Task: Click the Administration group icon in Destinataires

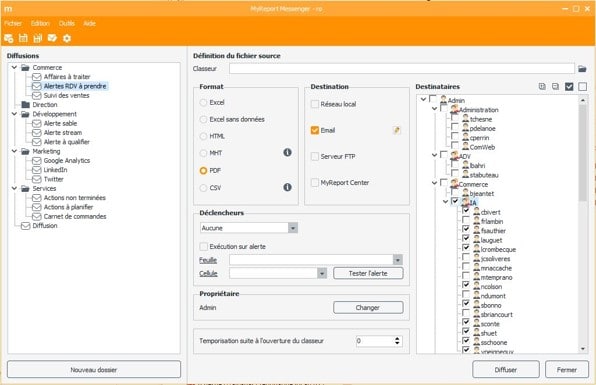Action: click(x=454, y=109)
